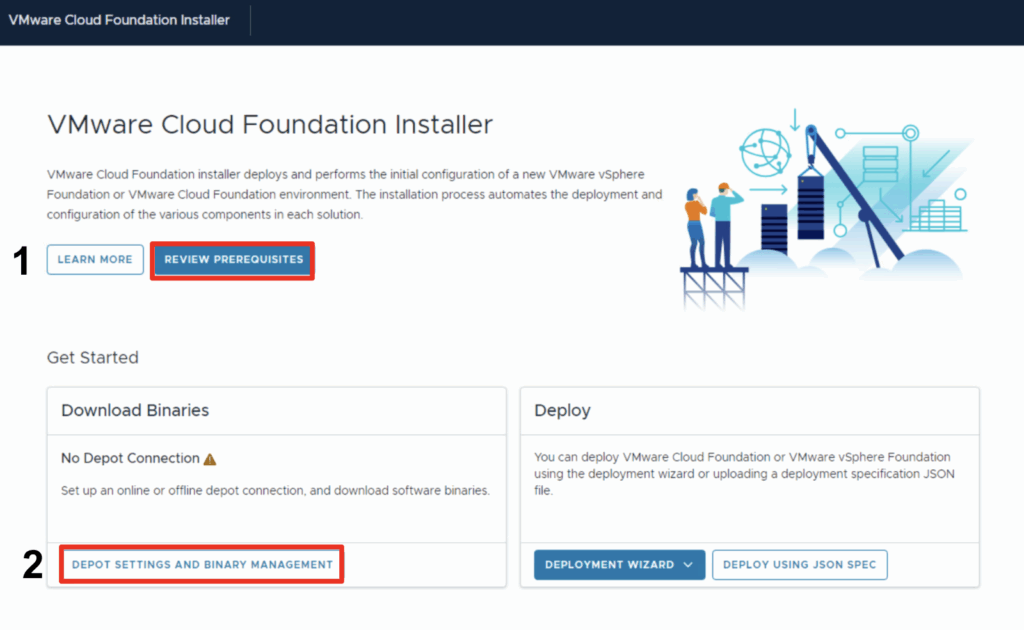Image resolution: width=1024 pixels, height=630 pixels.
Task: Choose Deploy Using JSON Spec
Action: pos(799,565)
